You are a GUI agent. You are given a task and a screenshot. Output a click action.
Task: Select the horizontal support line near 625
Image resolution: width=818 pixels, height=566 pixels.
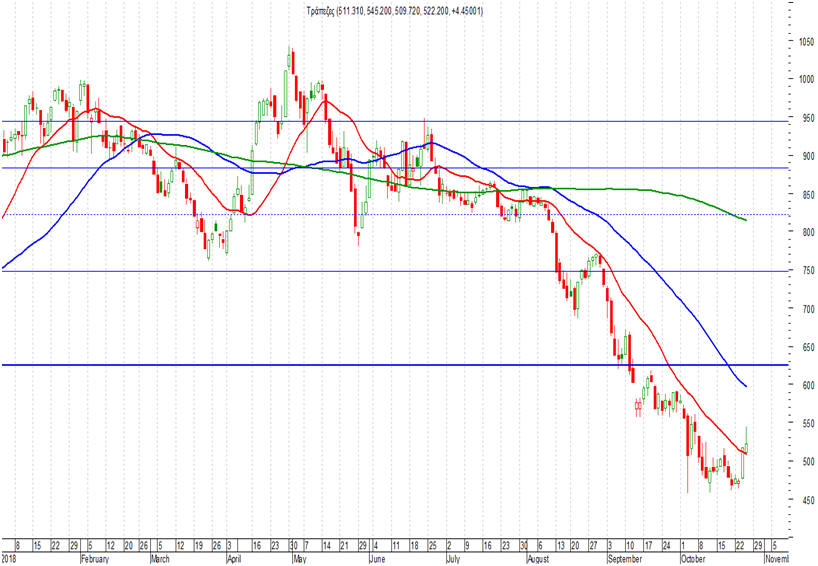pyautogui.click(x=395, y=365)
